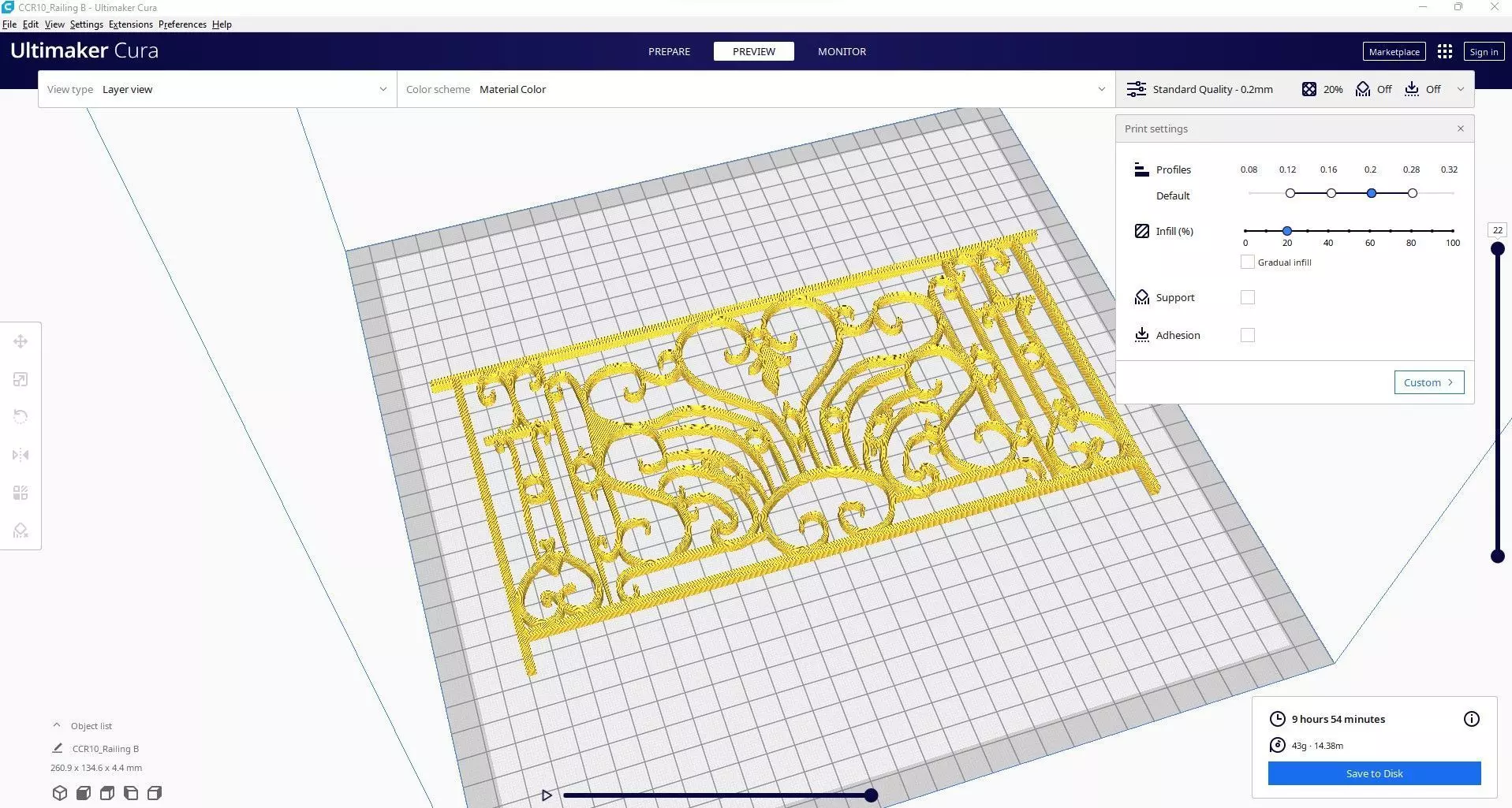Collapse the Object list
1512x808 pixels.
coord(56,725)
